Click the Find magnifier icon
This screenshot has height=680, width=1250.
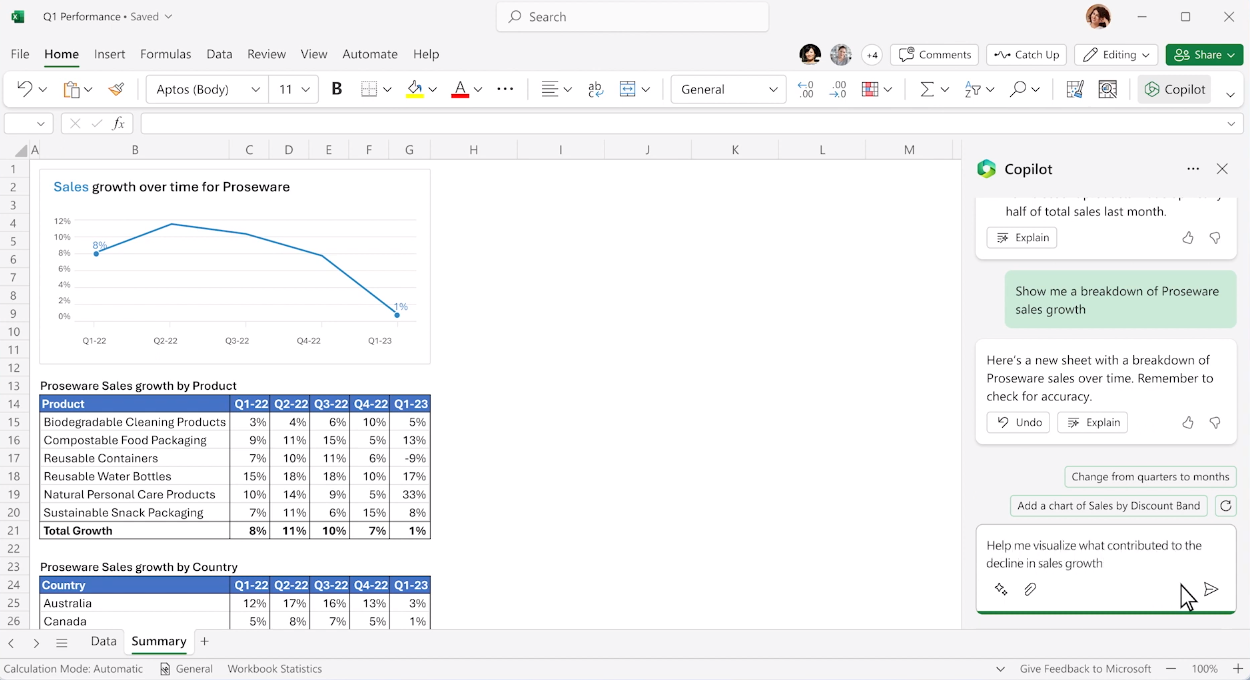1018,89
